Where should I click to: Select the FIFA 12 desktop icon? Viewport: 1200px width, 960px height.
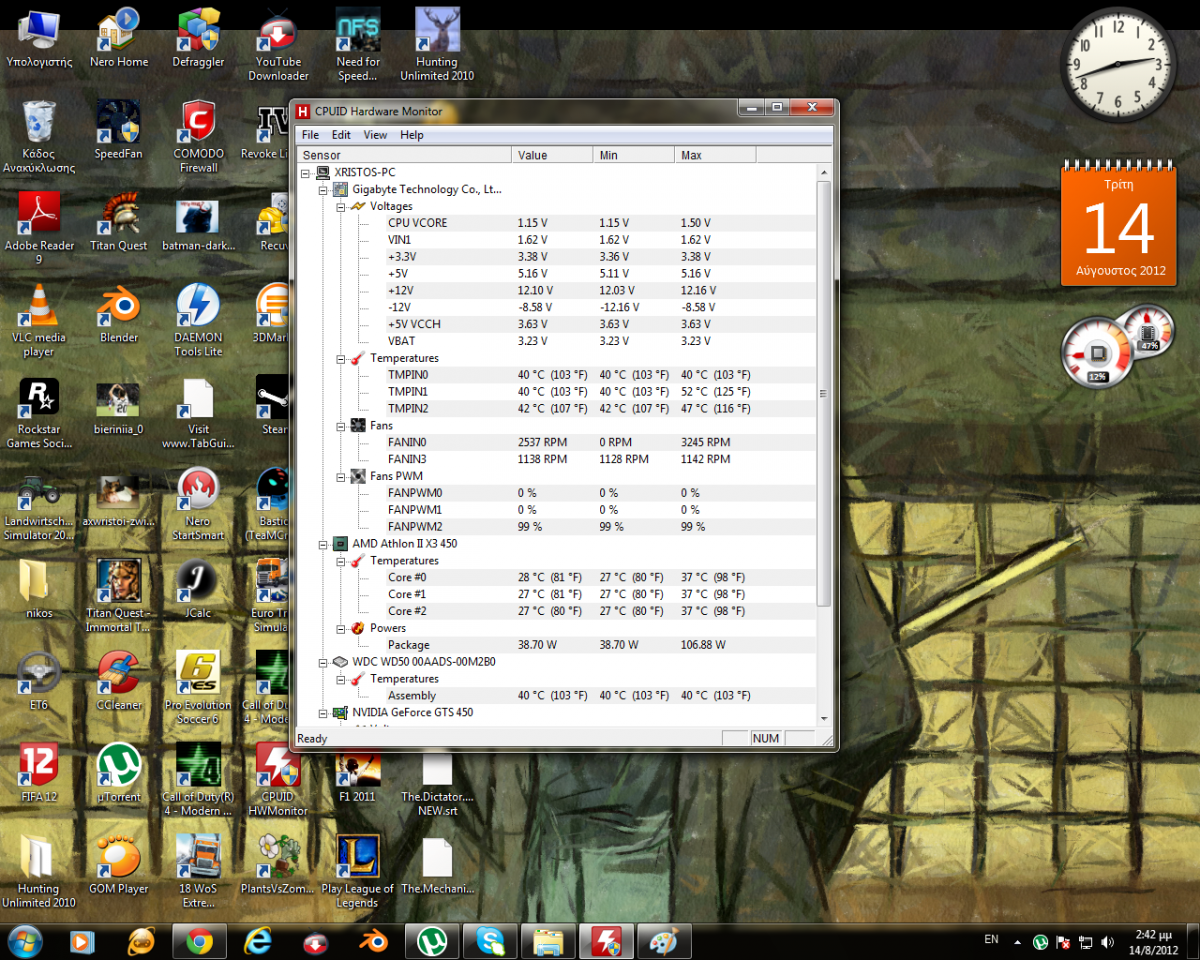click(39, 774)
